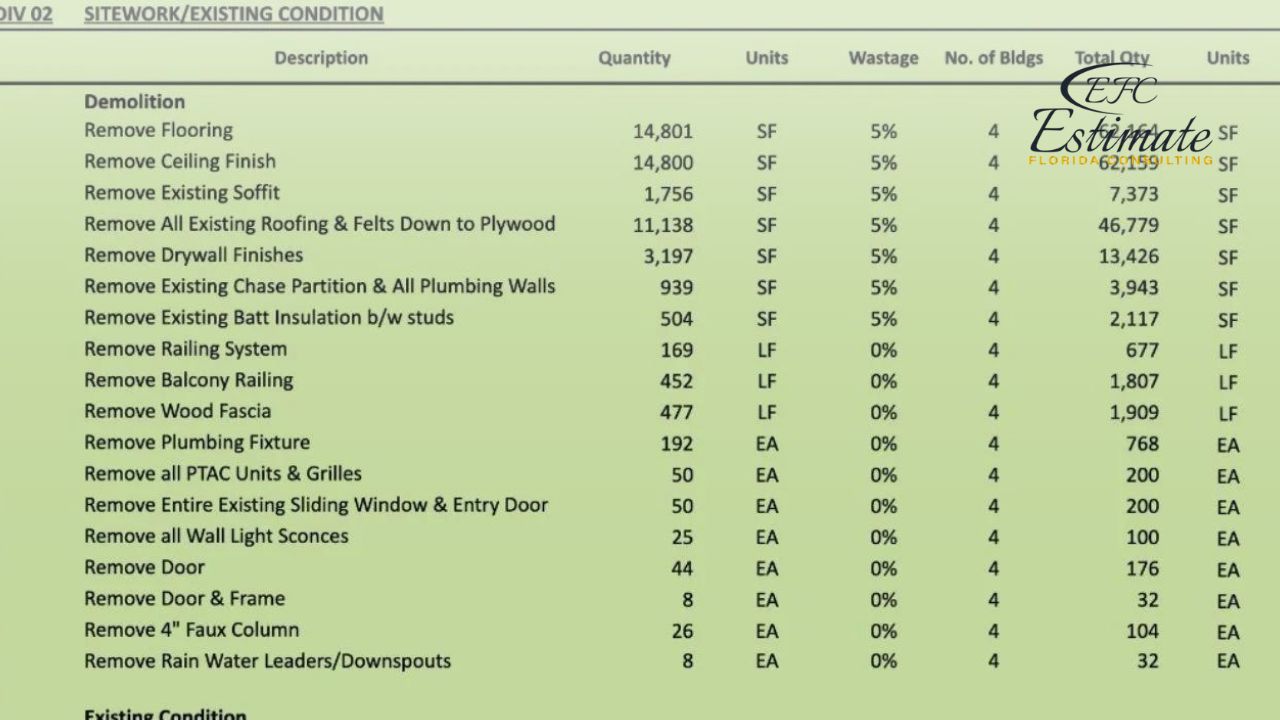Click Remove All Existing Roofing & Felts row
Image resolution: width=1280 pixels, height=720 pixels.
tap(320, 224)
